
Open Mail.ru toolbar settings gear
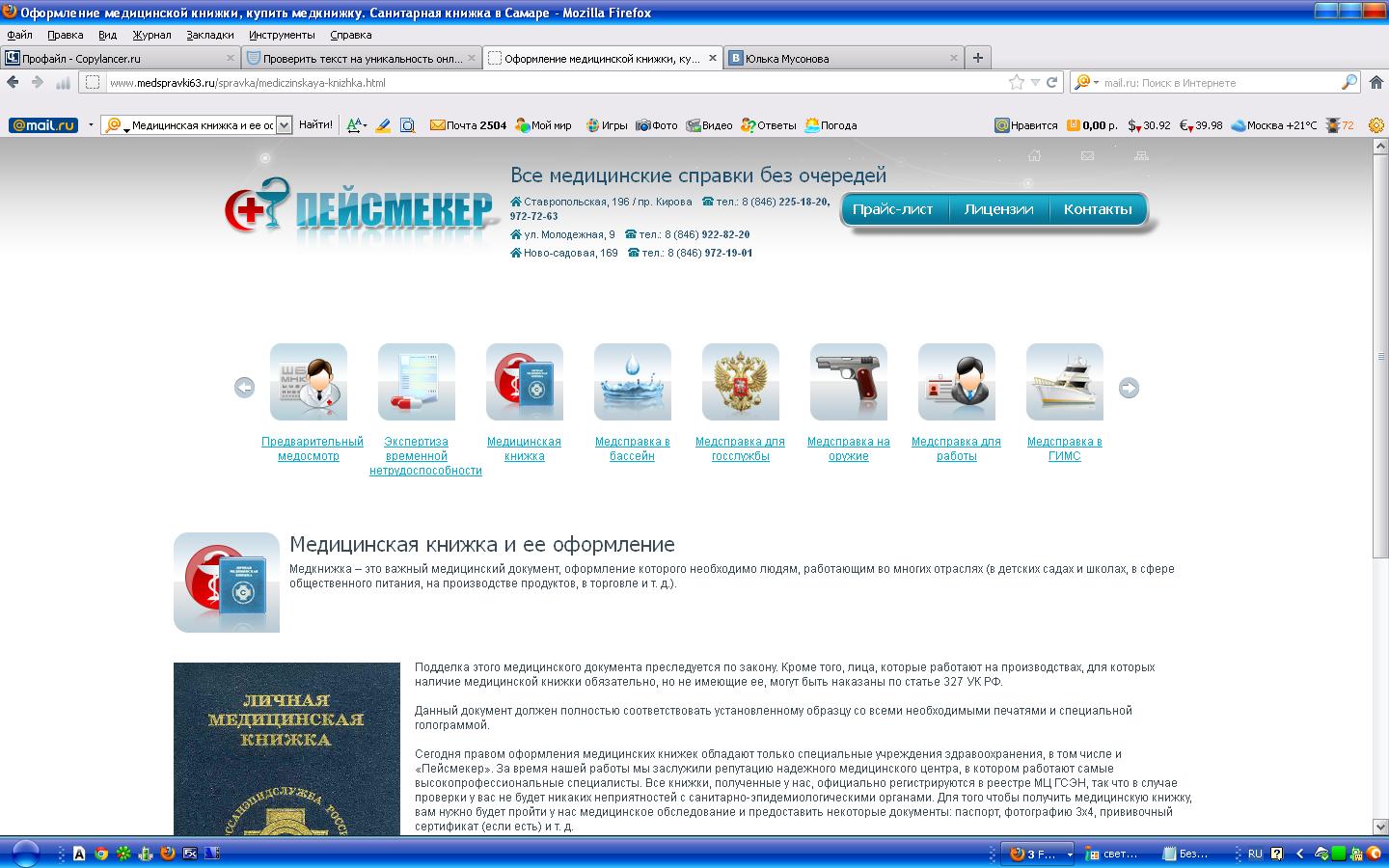point(1375,125)
